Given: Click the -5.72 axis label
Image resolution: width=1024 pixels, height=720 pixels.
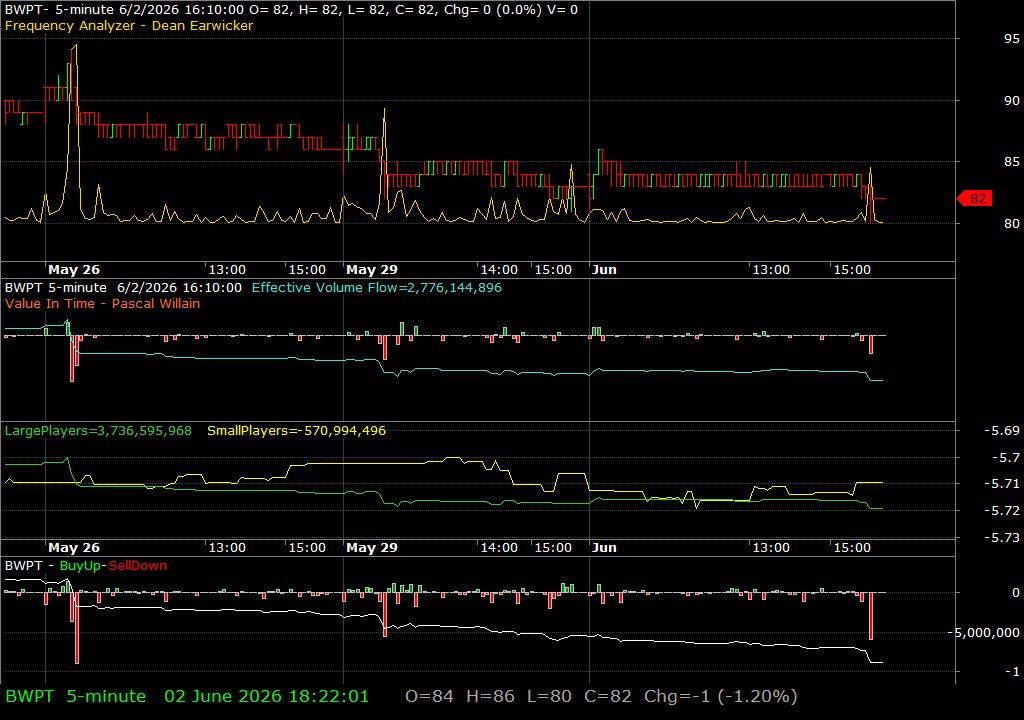Looking at the screenshot, I should point(1001,511).
